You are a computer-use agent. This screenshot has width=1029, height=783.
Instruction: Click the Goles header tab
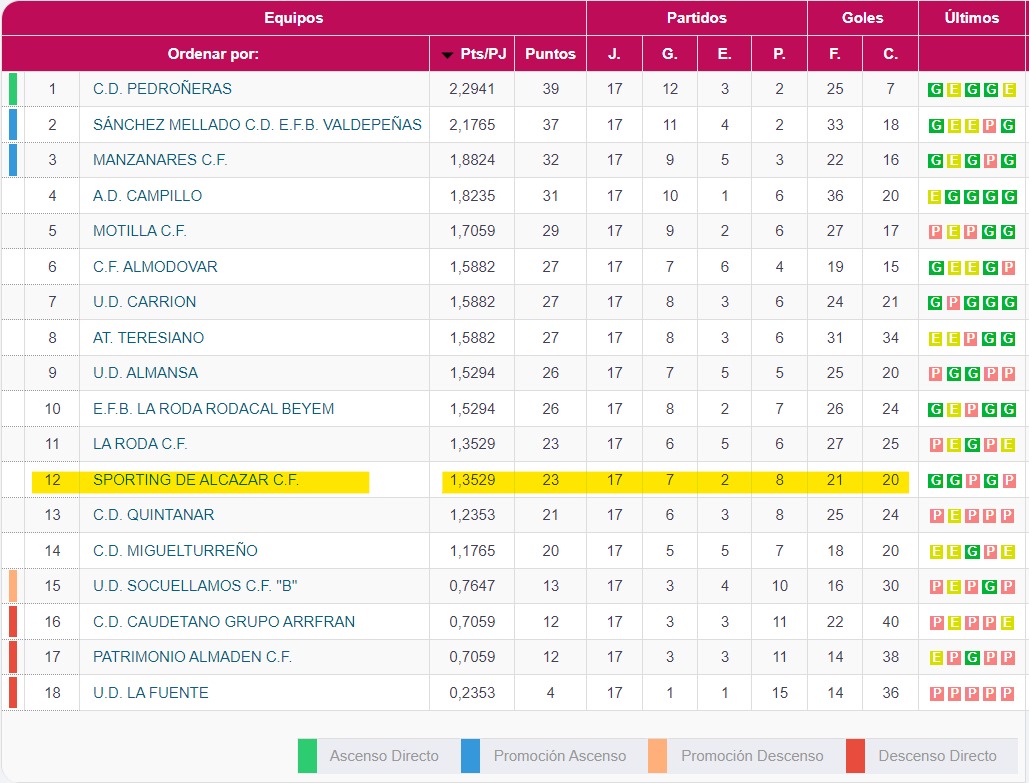[x=862, y=18]
